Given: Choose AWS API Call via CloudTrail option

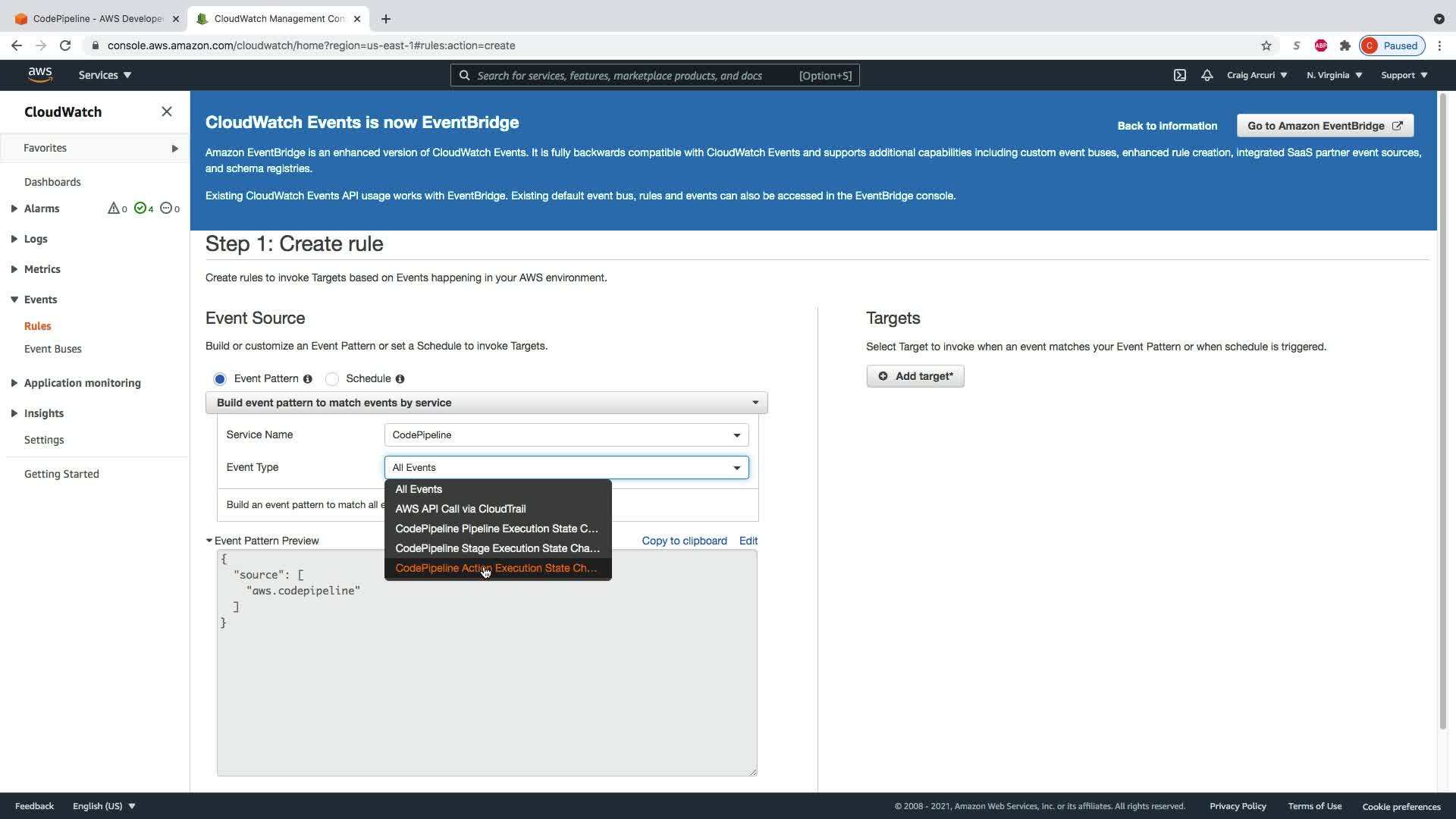Looking at the screenshot, I should tap(460, 509).
